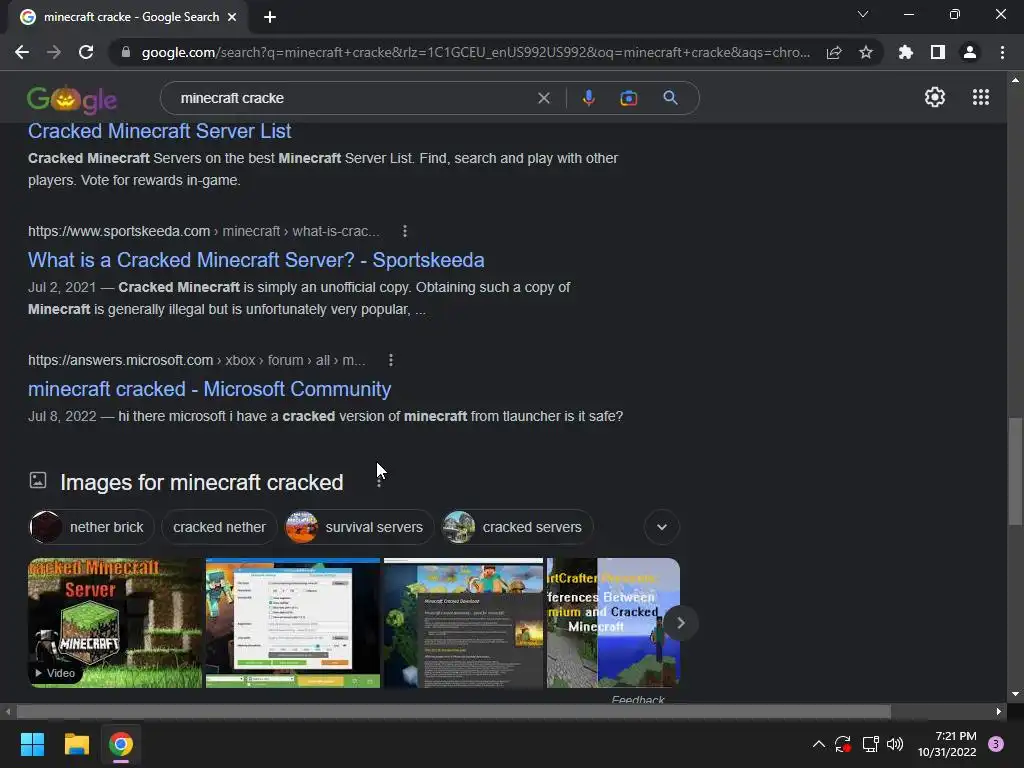Screen dimensions: 1024x768
Task: Open the Premium and Cracked Minecraft thumbnail
Action: coord(605,622)
